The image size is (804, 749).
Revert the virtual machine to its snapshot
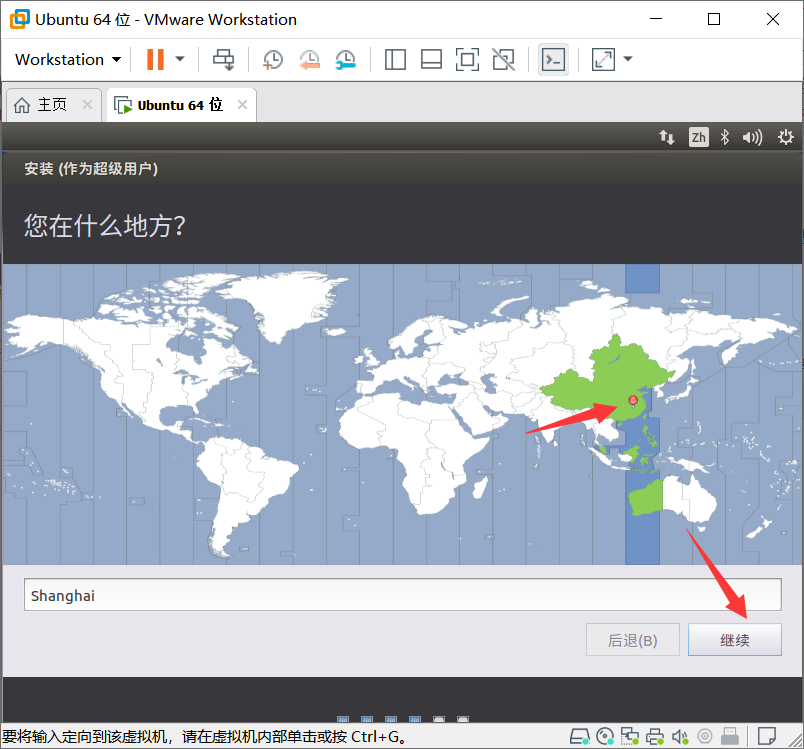[309, 60]
